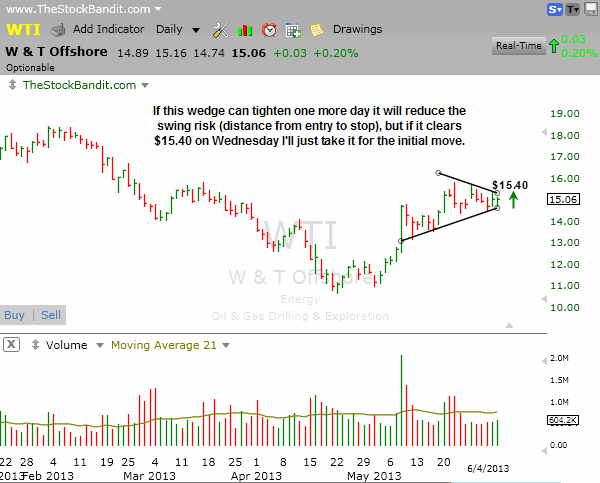Click the lower wedge trendline start handle

401,241
